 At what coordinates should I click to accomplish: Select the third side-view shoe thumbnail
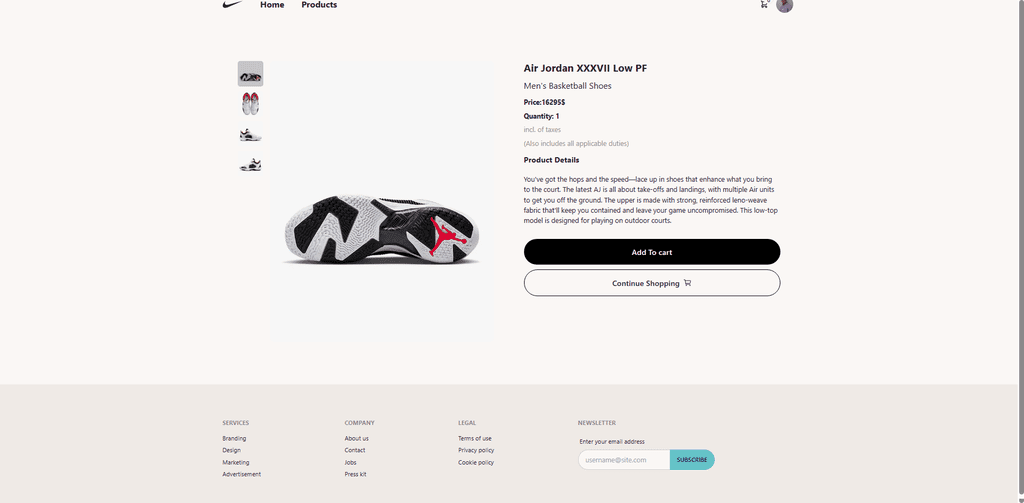250,134
